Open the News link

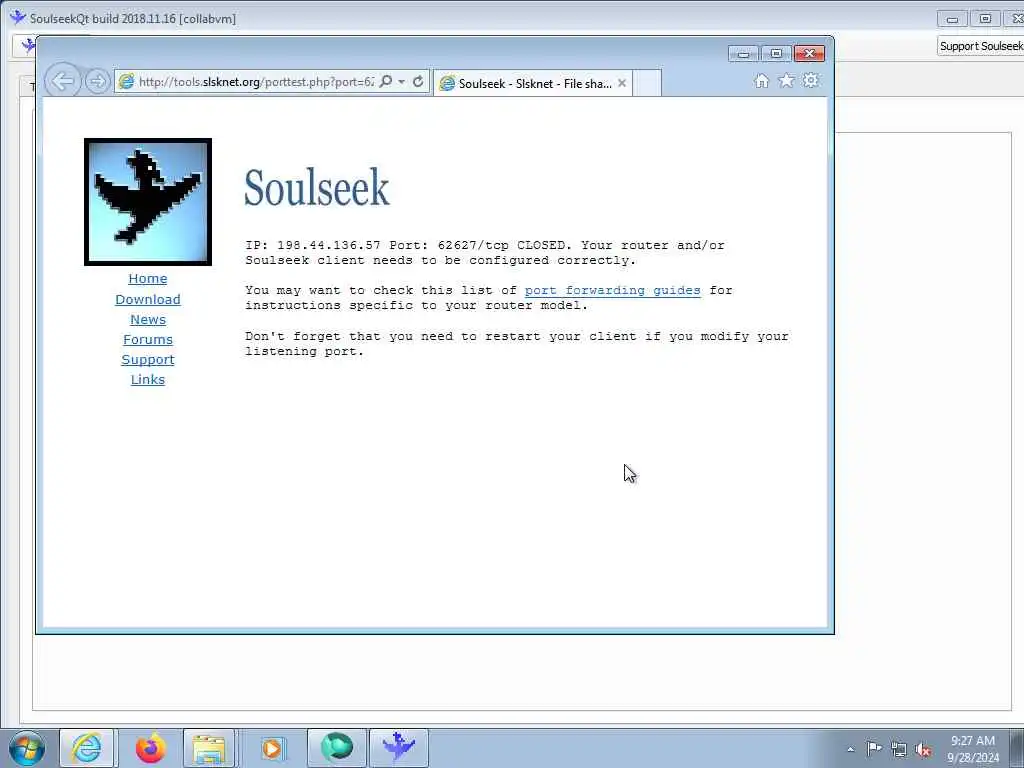[148, 319]
